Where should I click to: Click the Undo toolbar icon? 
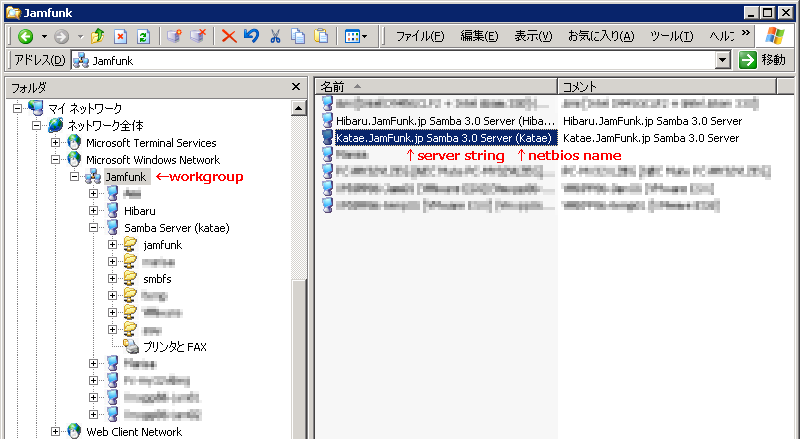click(x=251, y=36)
